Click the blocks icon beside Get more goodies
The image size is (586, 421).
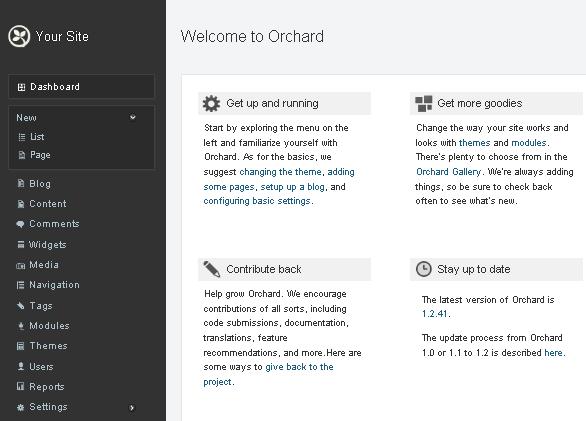pos(423,104)
